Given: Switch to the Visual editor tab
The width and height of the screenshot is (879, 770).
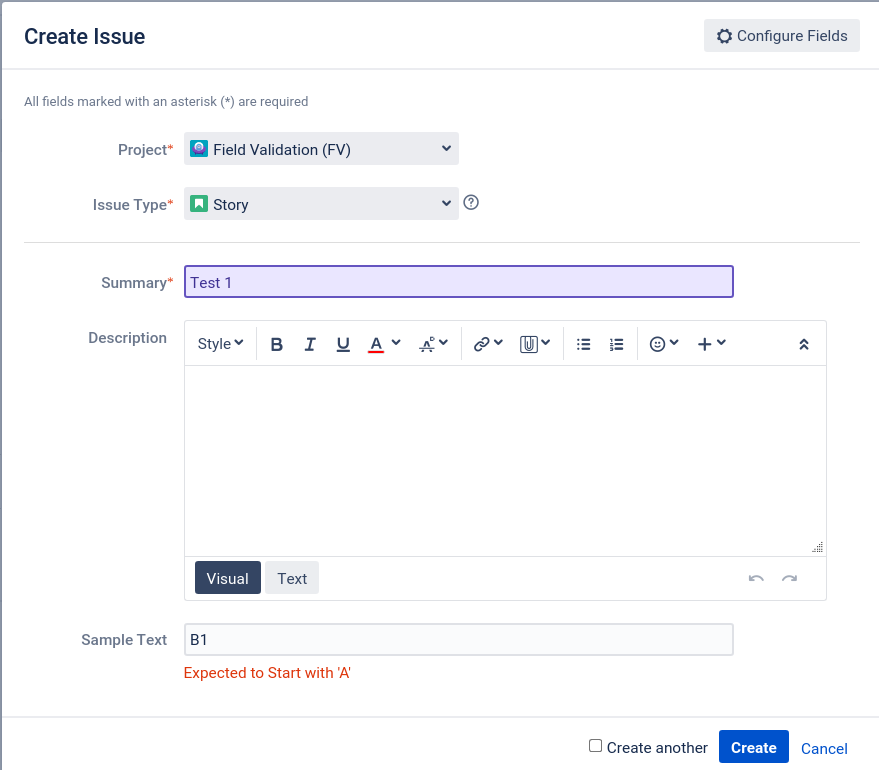Looking at the screenshot, I should click(228, 578).
